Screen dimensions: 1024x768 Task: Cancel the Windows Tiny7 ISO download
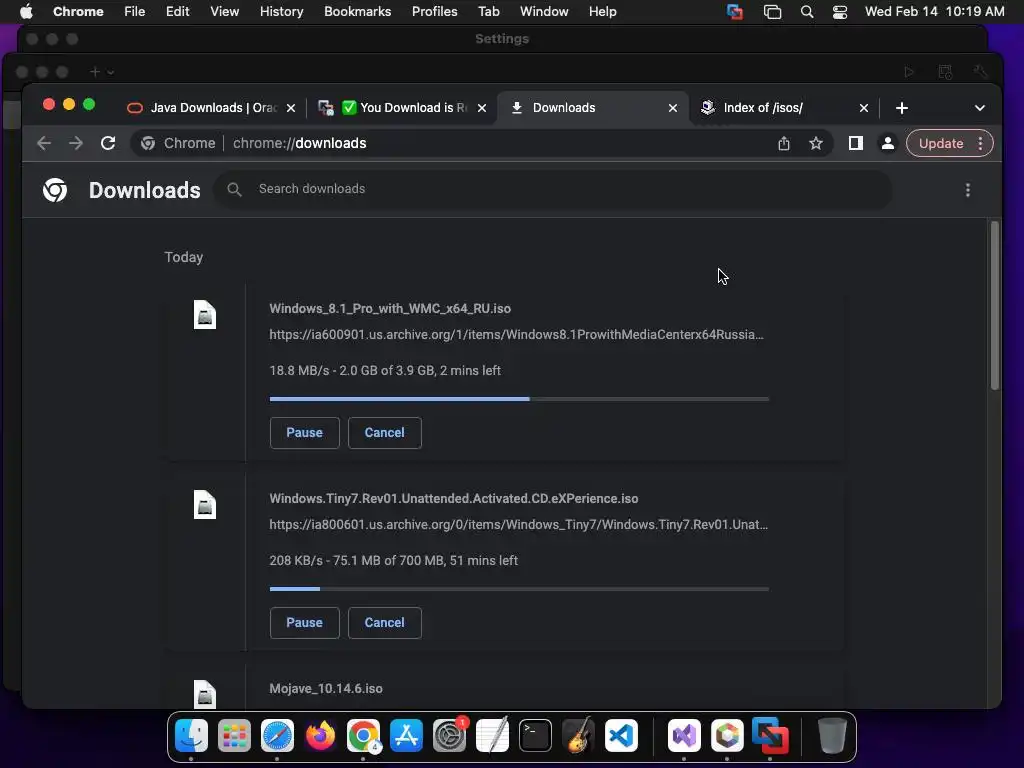pyautogui.click(x=385, y=623)
